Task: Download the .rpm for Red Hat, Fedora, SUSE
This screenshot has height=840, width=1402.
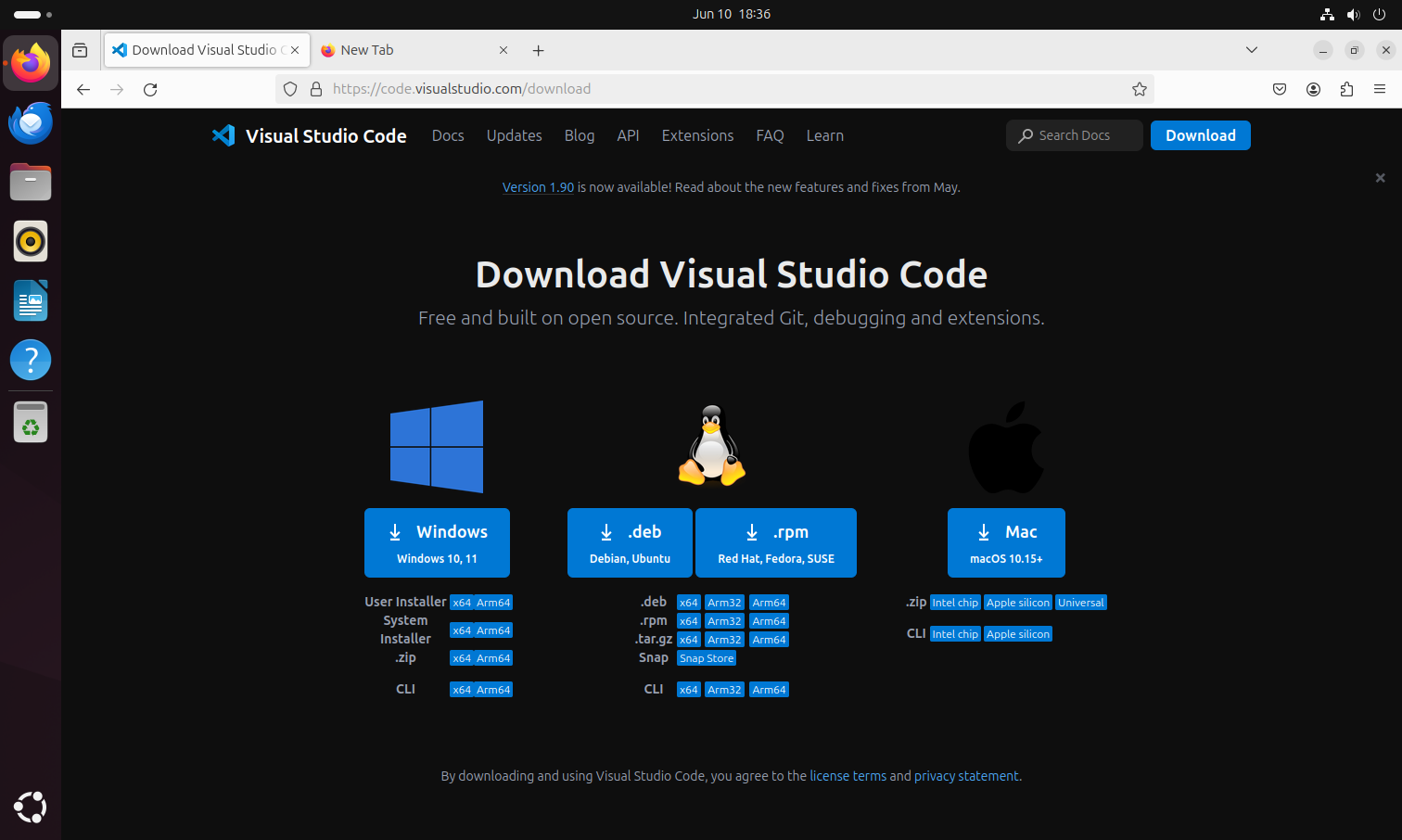Action: click(776, 542)
